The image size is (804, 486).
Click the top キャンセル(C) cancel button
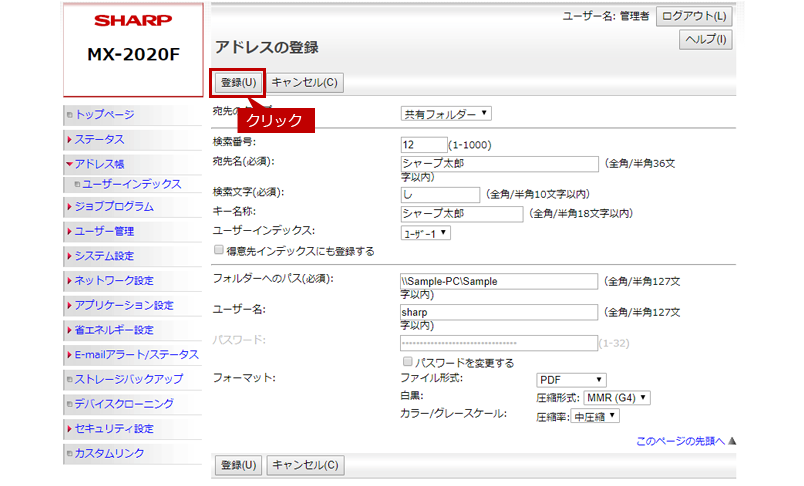pos(305,82)
